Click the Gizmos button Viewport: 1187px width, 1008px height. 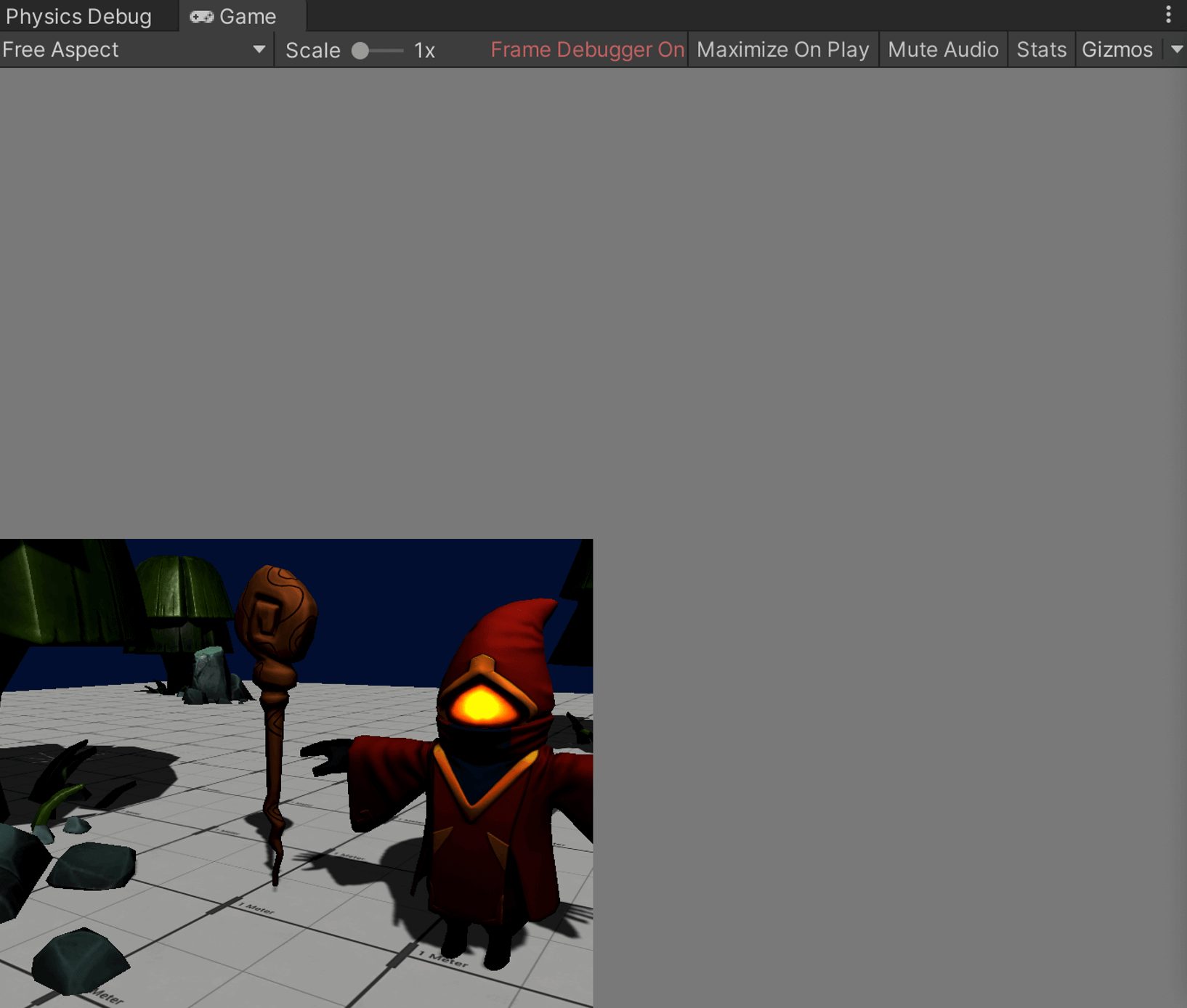(x=1117, y=49)
